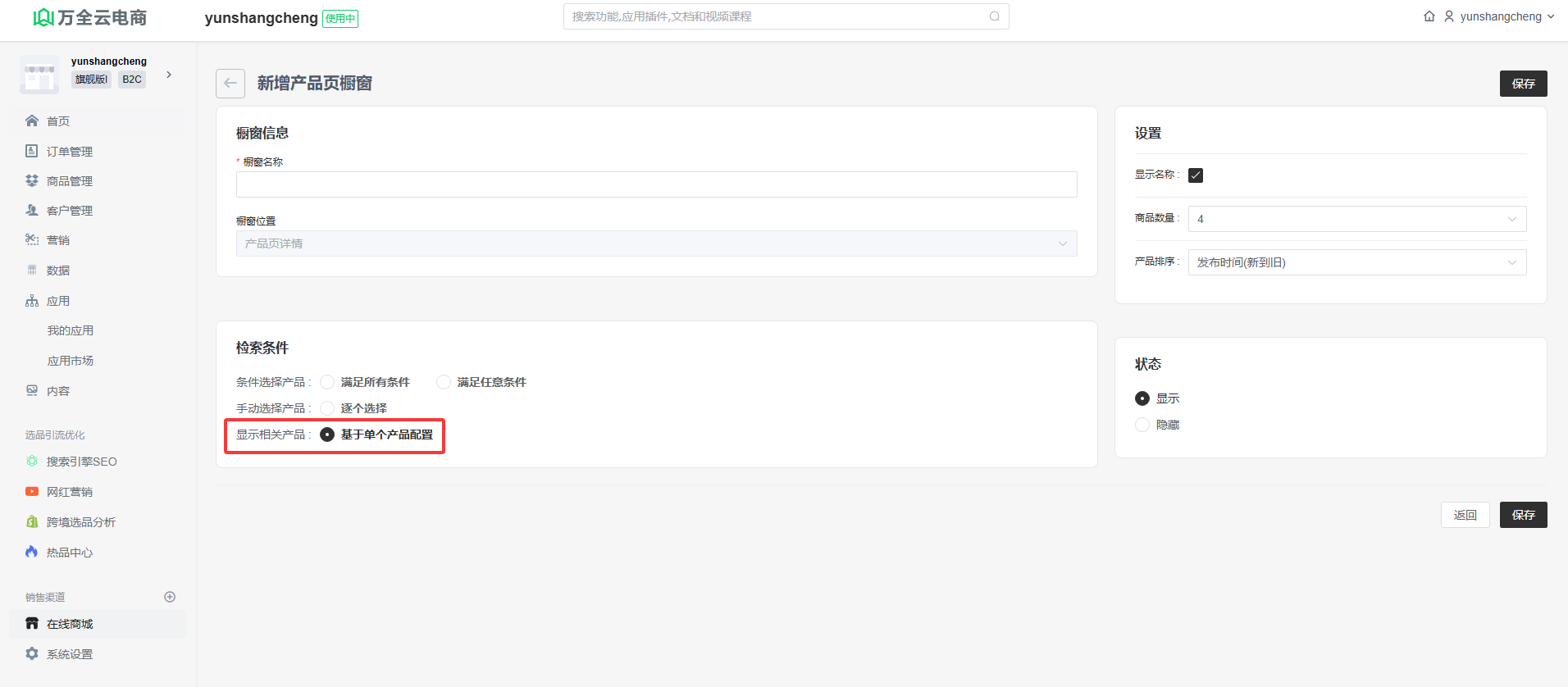Screen dimensions: 1568x687
Task: Open 网红营销 in the sidebar
Action: point(70,492)
